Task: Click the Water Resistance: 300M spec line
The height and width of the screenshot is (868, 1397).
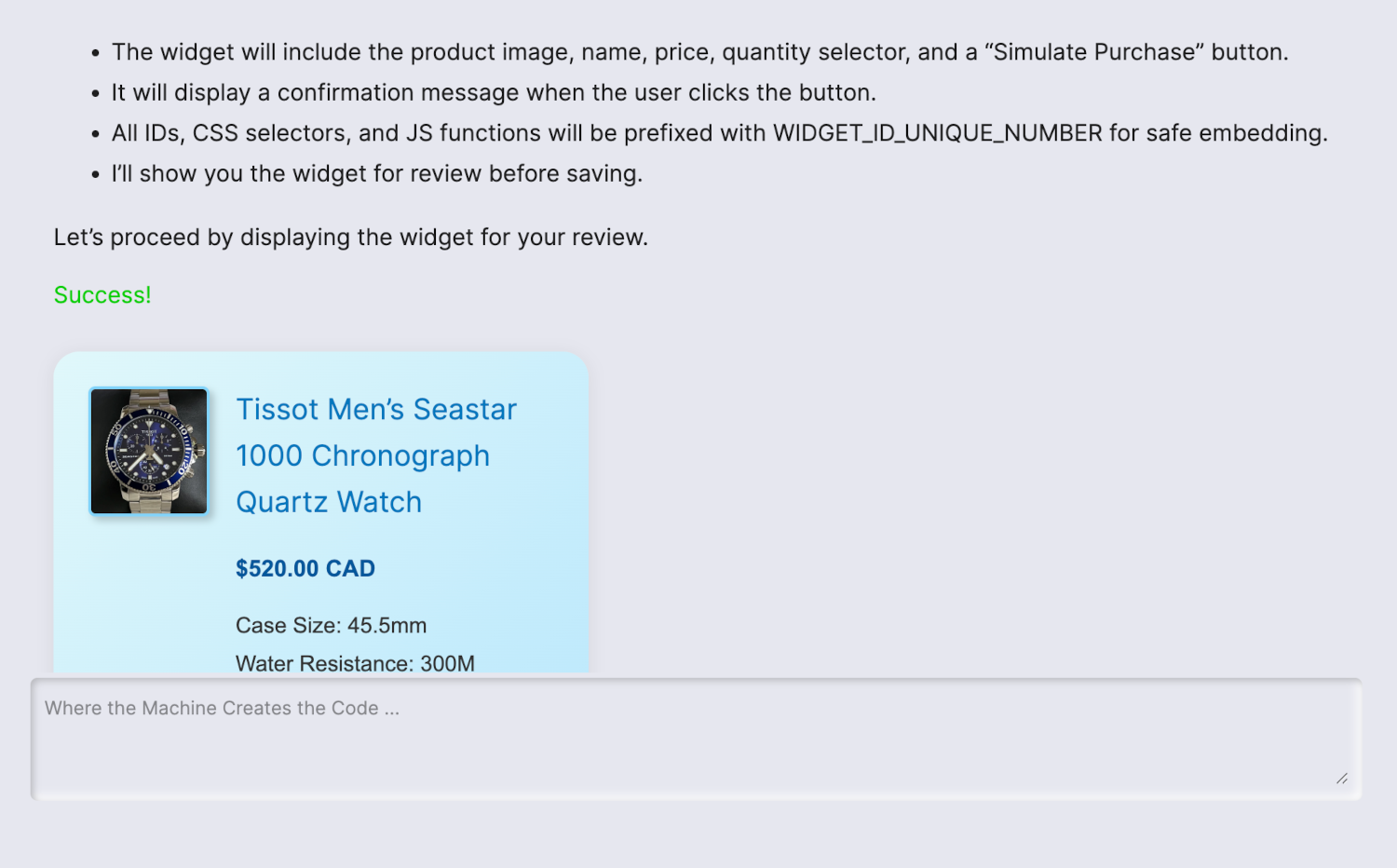Action: point(355,663)
